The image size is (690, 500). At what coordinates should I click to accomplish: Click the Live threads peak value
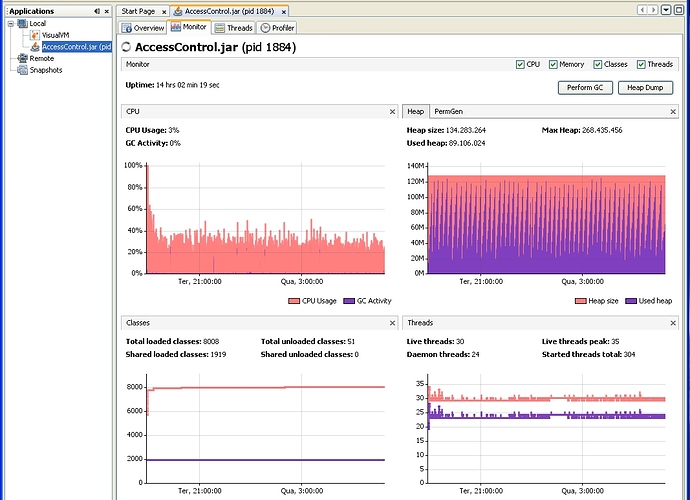(615, 342)
